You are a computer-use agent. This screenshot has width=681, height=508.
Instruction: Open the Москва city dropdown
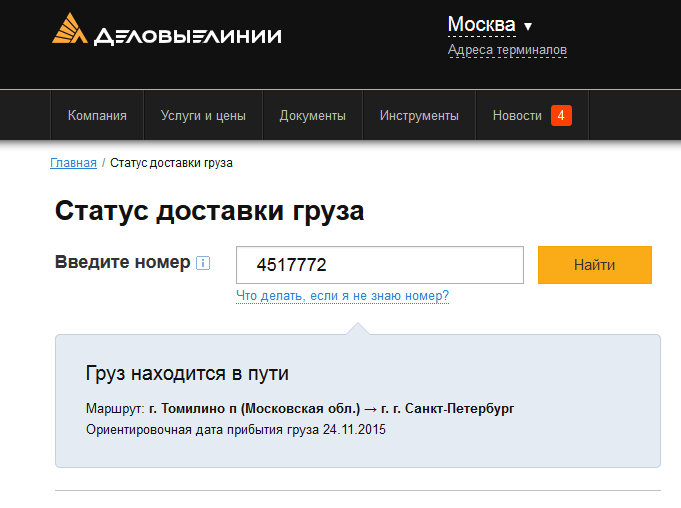pyautogui.click(x=490, y=25)
